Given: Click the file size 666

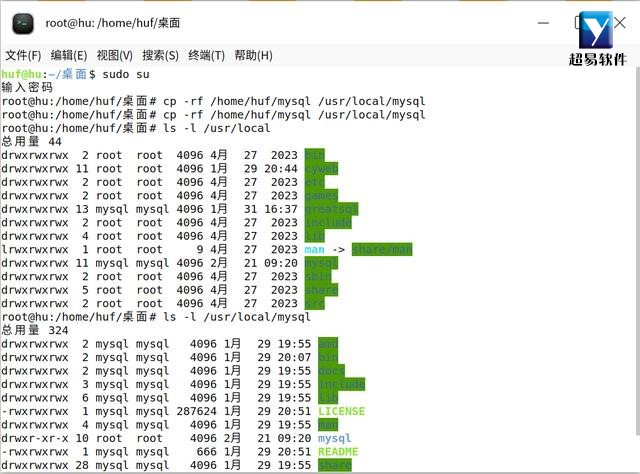Looking at the screenshot, I should [x=207, y=452].
